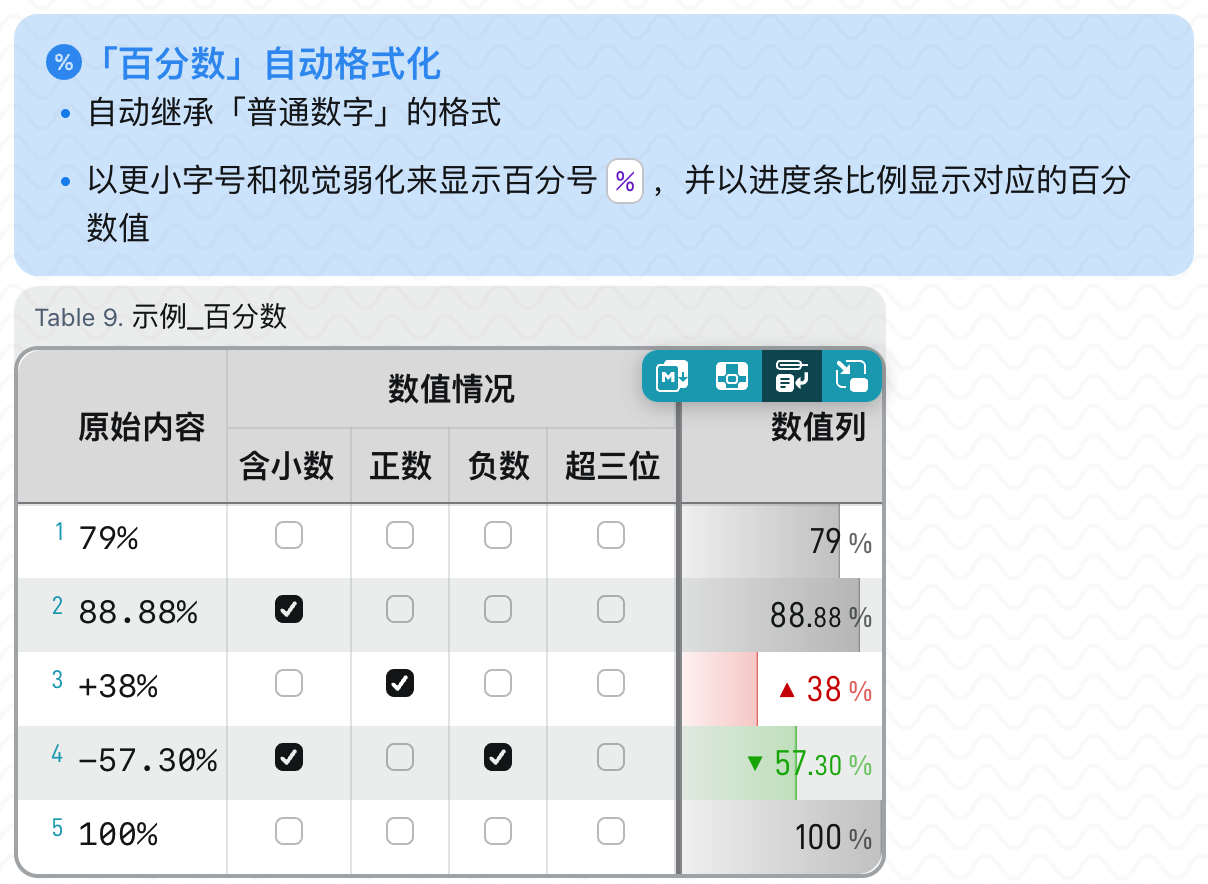
Task: Click the Table 9. 示例_百分数 caption
Action: [161, 318]
